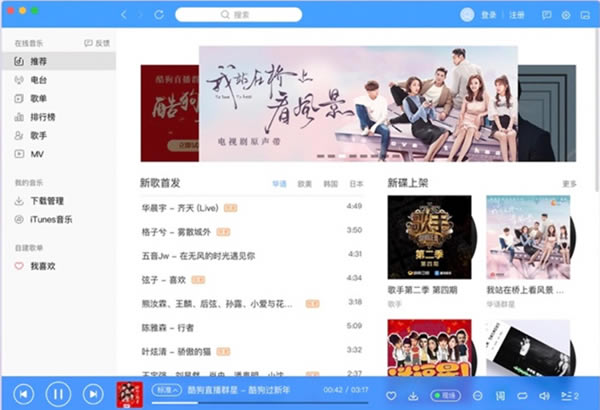Play the song lasting 3:18

[x=252, y=304]
